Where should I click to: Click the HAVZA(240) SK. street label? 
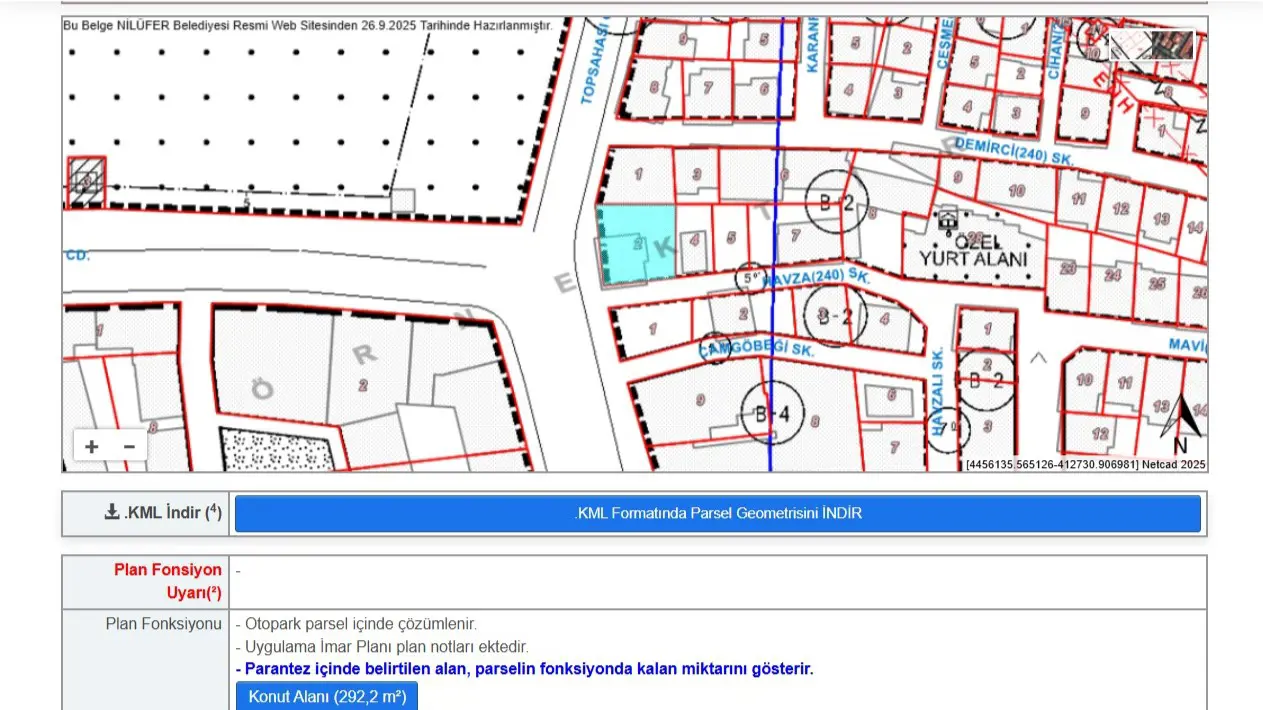click(816, 278)
